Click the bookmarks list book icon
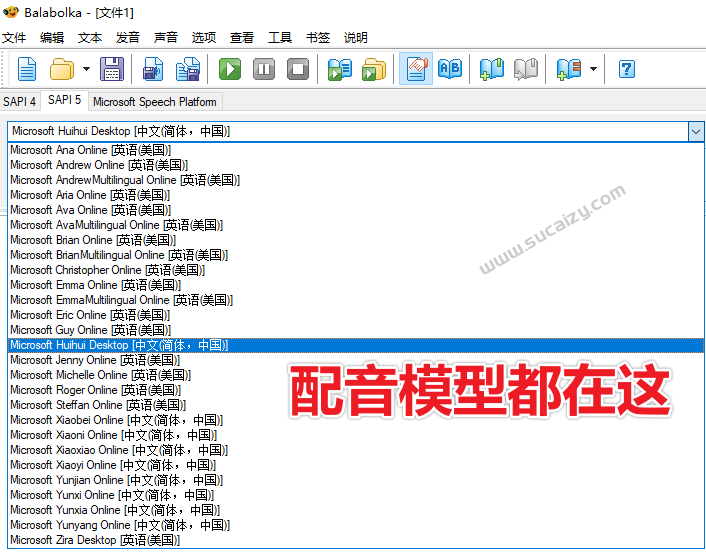 click(x=569, y=69)
